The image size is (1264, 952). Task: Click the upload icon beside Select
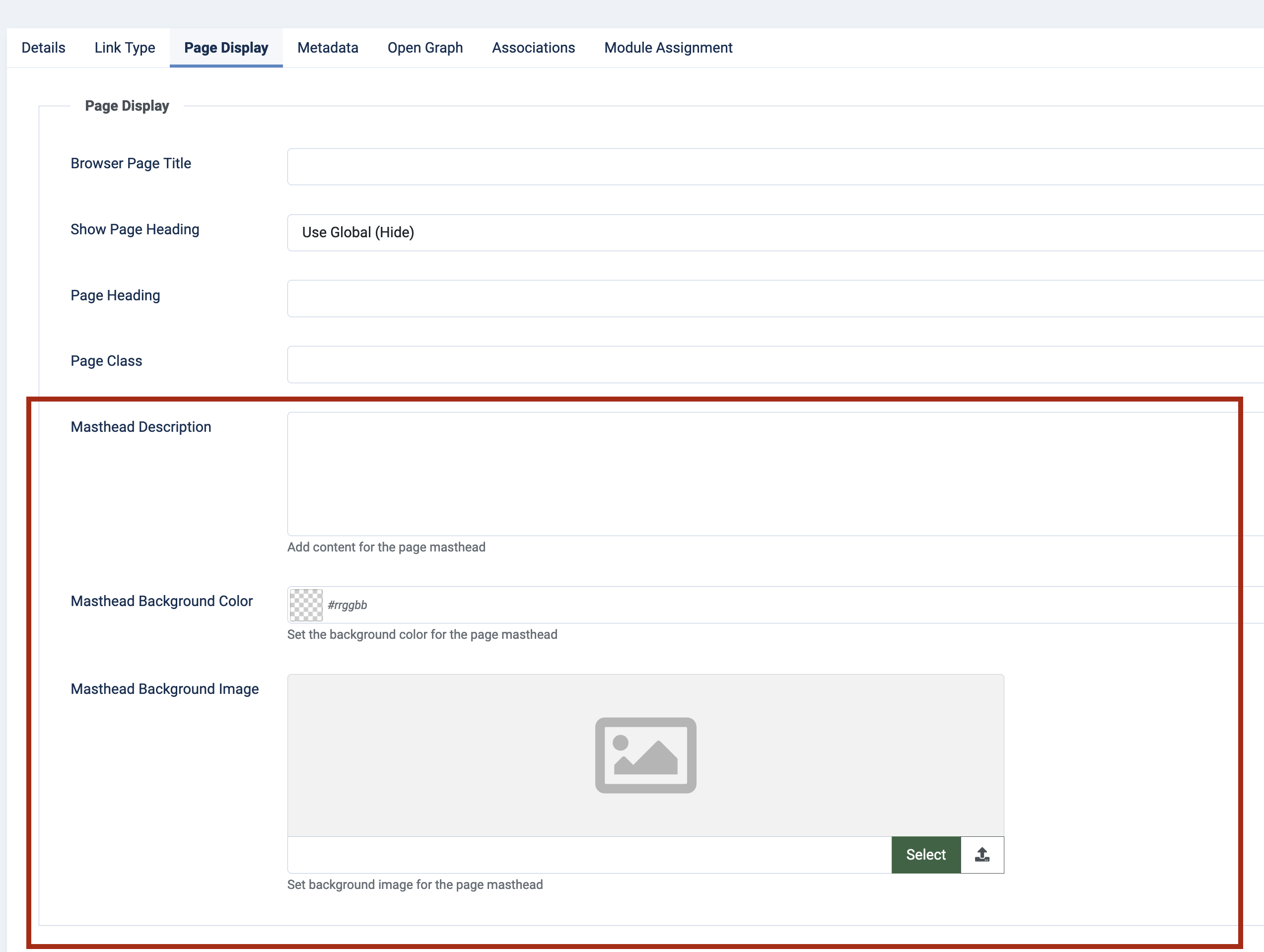(982, 855)
